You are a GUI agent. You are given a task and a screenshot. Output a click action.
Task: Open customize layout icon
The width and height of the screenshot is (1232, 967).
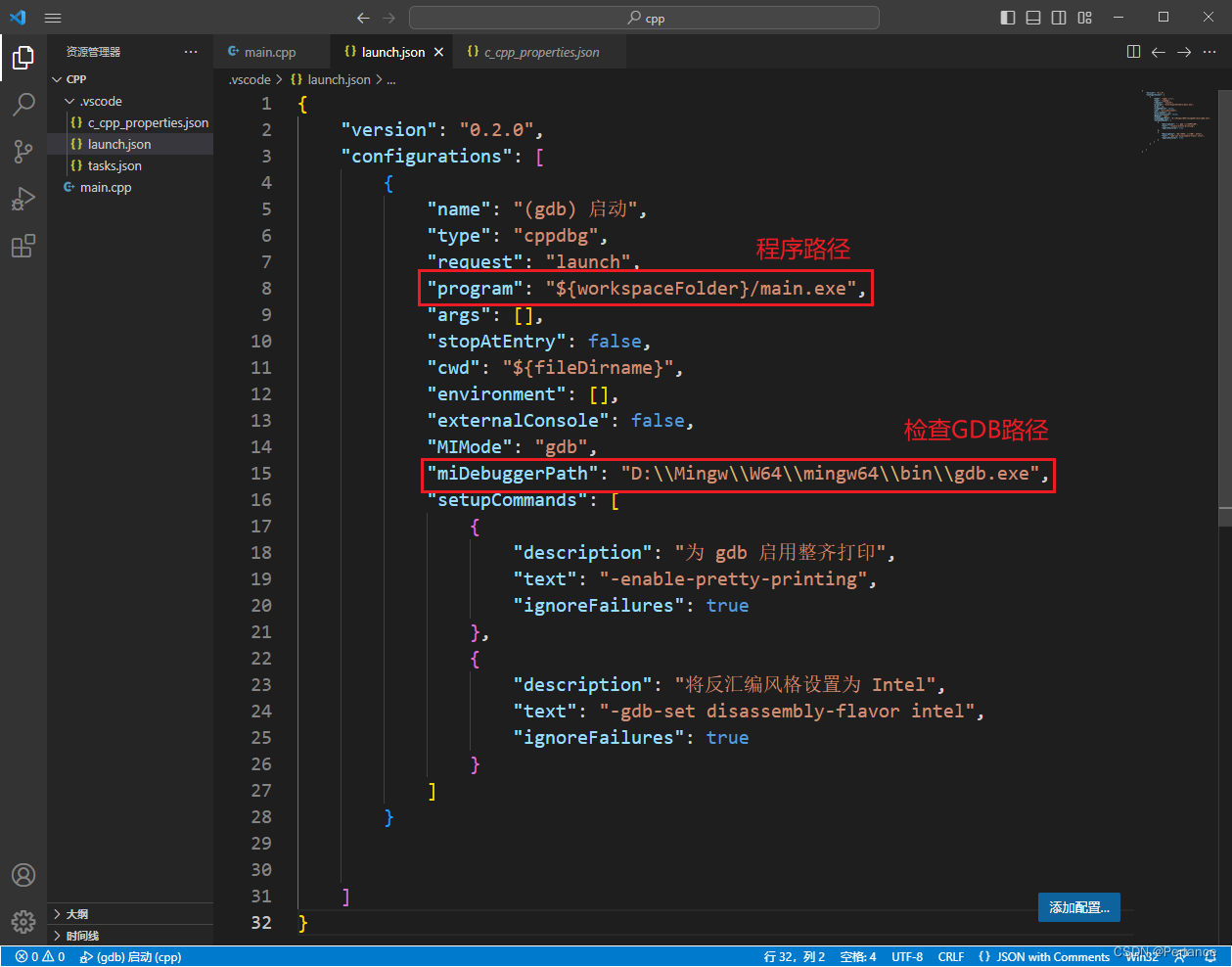coord(1084,18)
